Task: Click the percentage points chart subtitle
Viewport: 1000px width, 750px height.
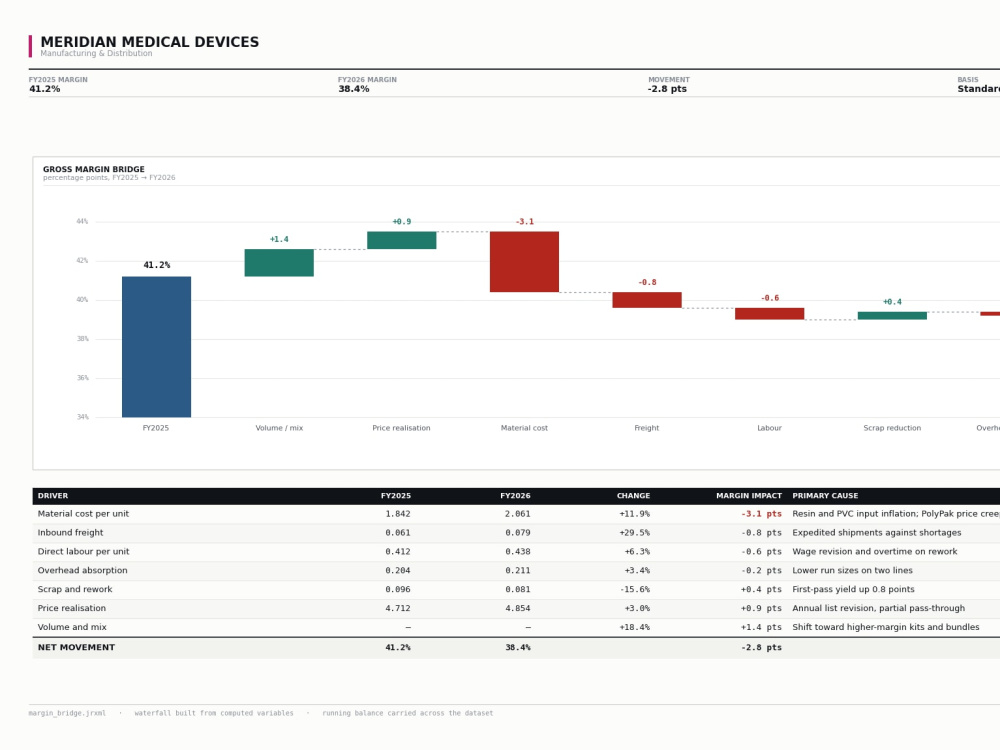Action: [x=109, y=178]
